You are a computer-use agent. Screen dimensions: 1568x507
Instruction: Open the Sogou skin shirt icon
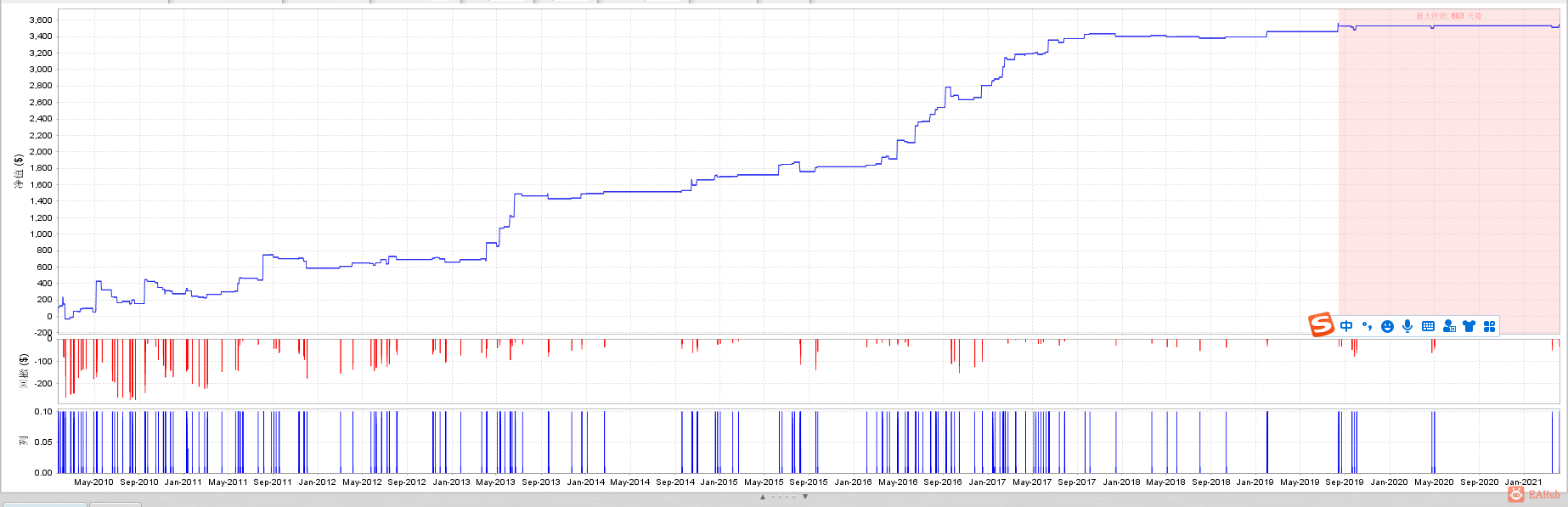[1469, 326]
